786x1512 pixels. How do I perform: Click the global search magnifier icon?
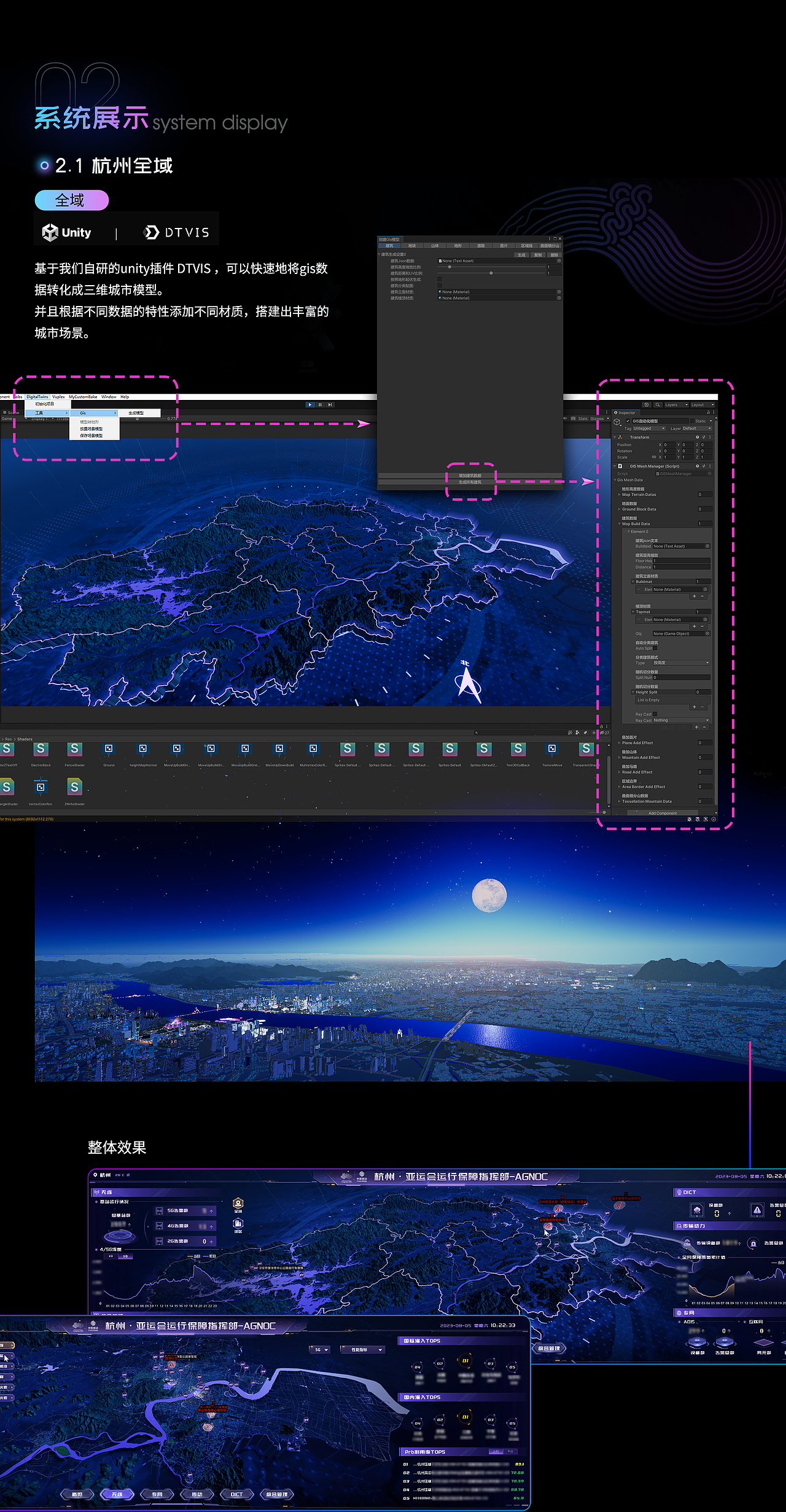[x=657, y=405]
